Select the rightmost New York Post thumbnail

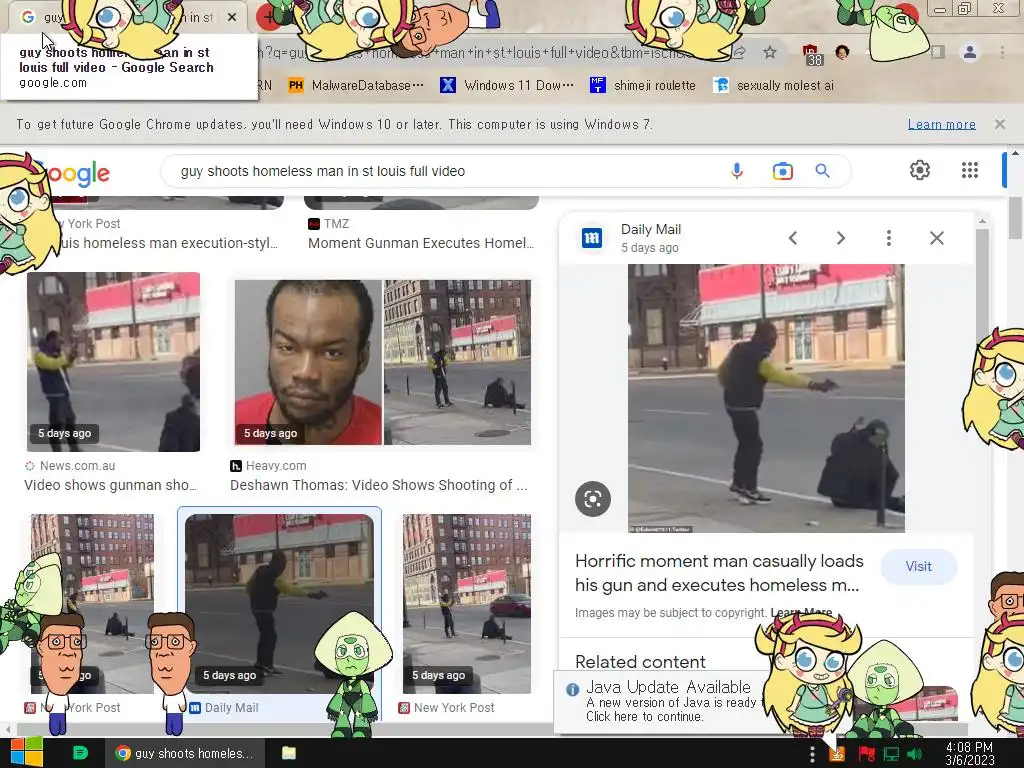[x=467, y=603]
